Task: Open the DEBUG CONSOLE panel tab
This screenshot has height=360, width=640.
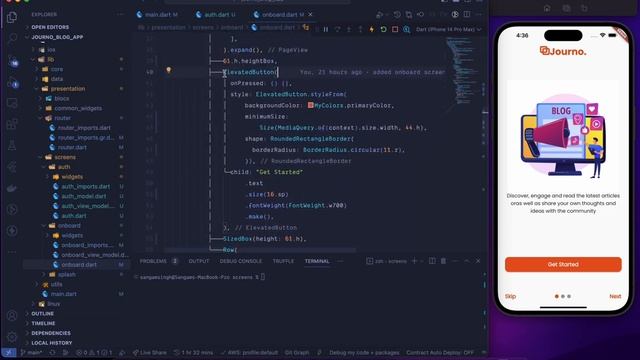Action: pyautogui.click(x=241, y=261)
